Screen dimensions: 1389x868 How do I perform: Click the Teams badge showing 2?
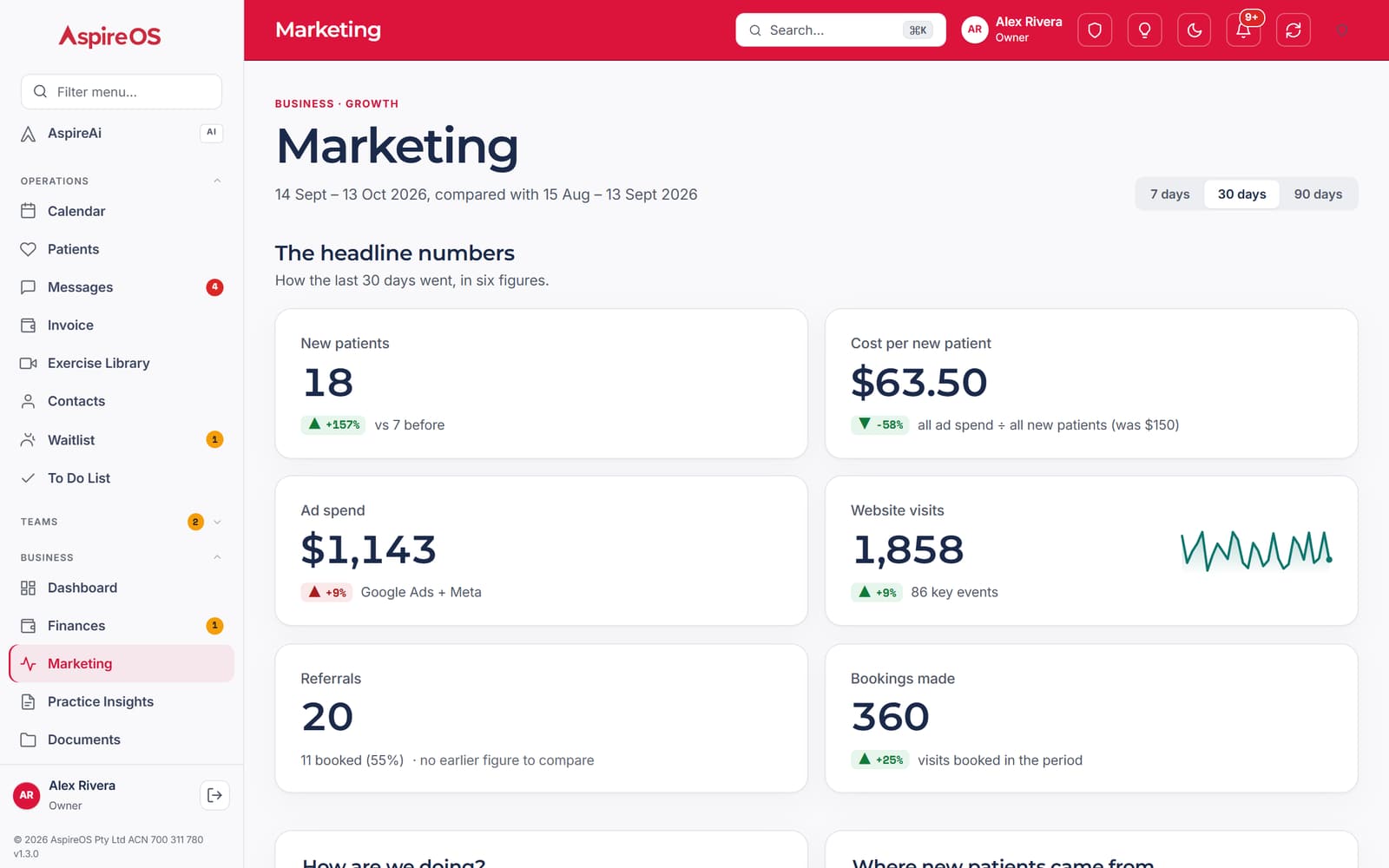(x=195, y=522)
